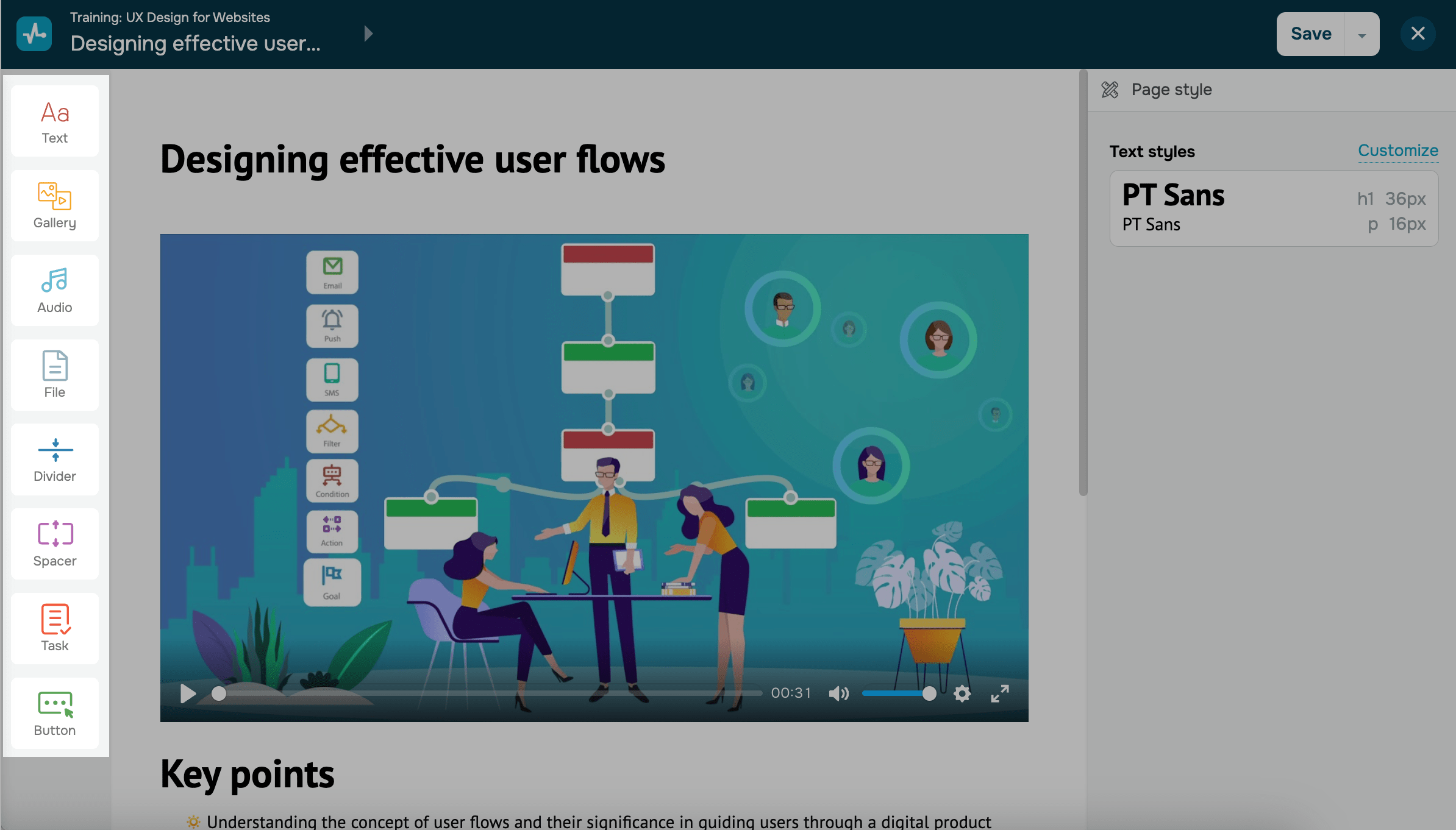
Task: Click the Page style panel title
Action: click(1172, 90)
